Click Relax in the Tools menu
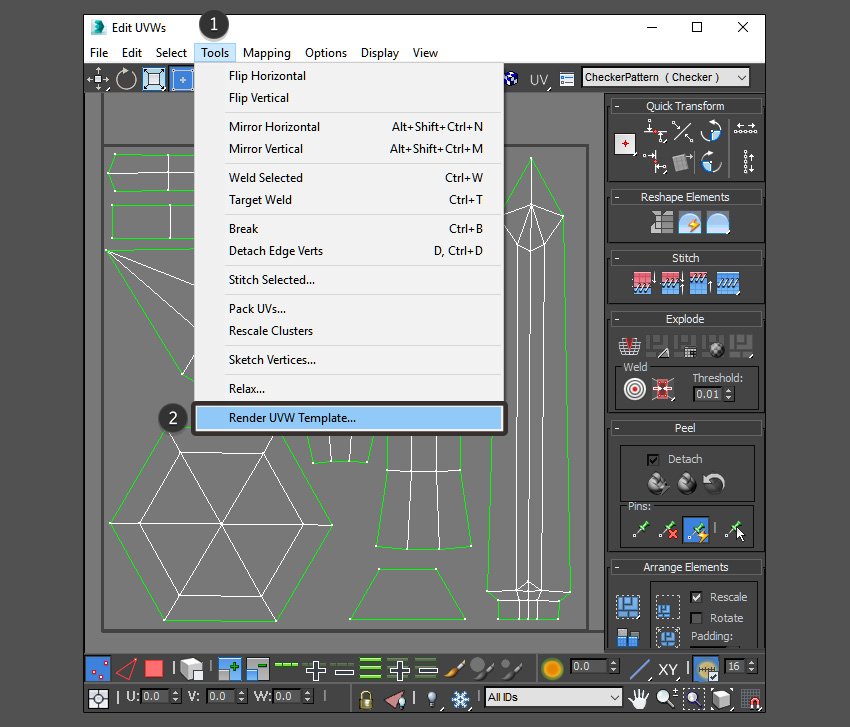The height and width of the screenshot is (727, 850). pos(247,389)
